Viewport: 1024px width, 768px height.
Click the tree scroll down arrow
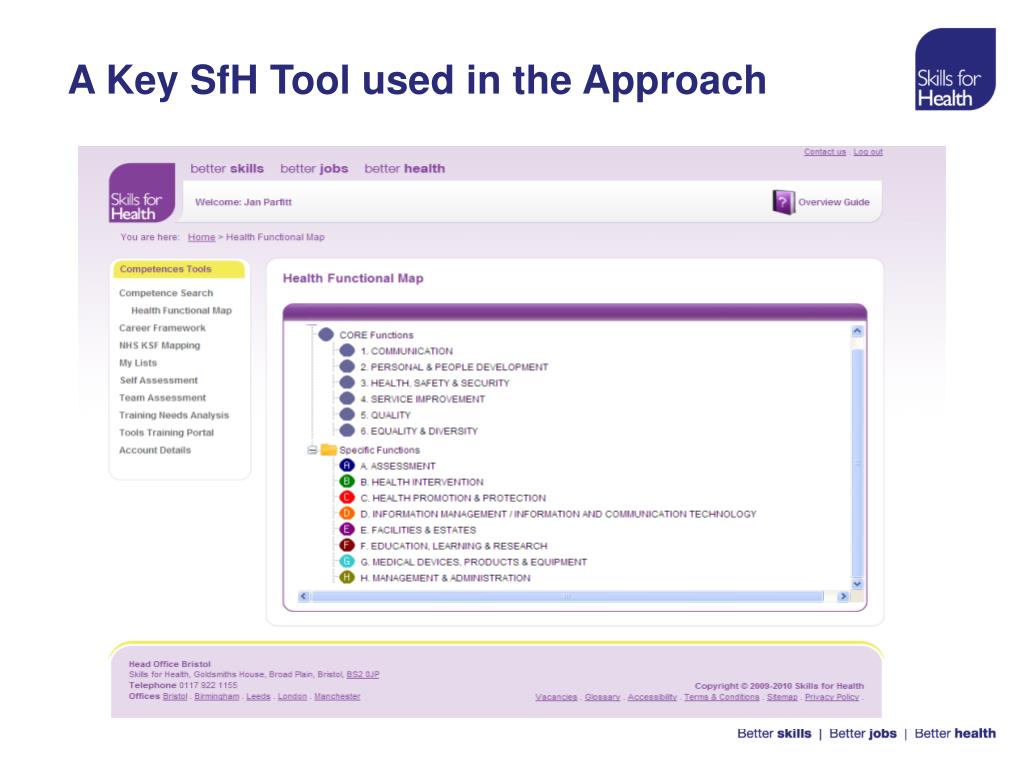[857, 584]
